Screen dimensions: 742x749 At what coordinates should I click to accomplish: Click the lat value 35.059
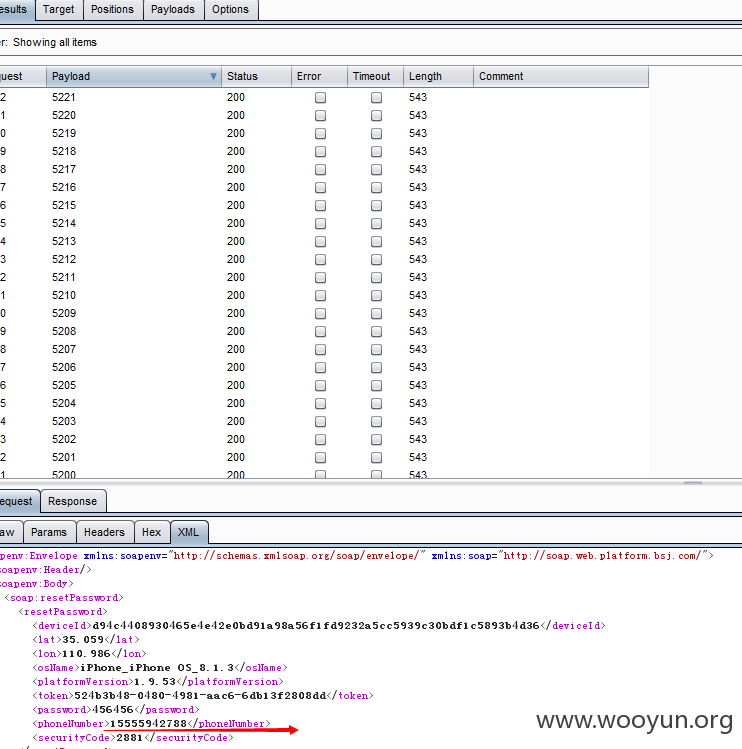coord(83,640)
